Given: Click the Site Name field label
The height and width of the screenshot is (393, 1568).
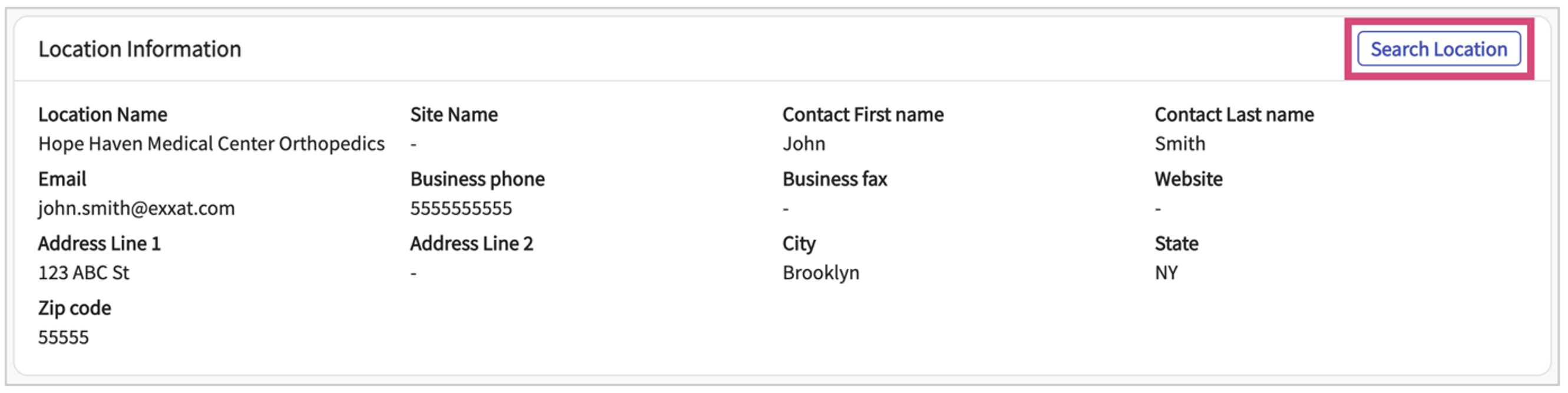Looking at the screenshot, I should coord(454,114).
